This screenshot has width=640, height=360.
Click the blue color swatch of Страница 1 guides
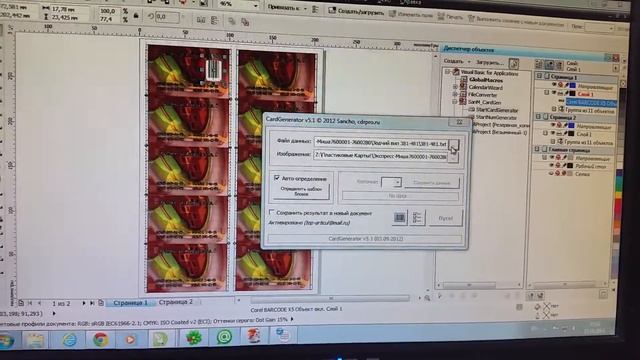coord(573,85)
